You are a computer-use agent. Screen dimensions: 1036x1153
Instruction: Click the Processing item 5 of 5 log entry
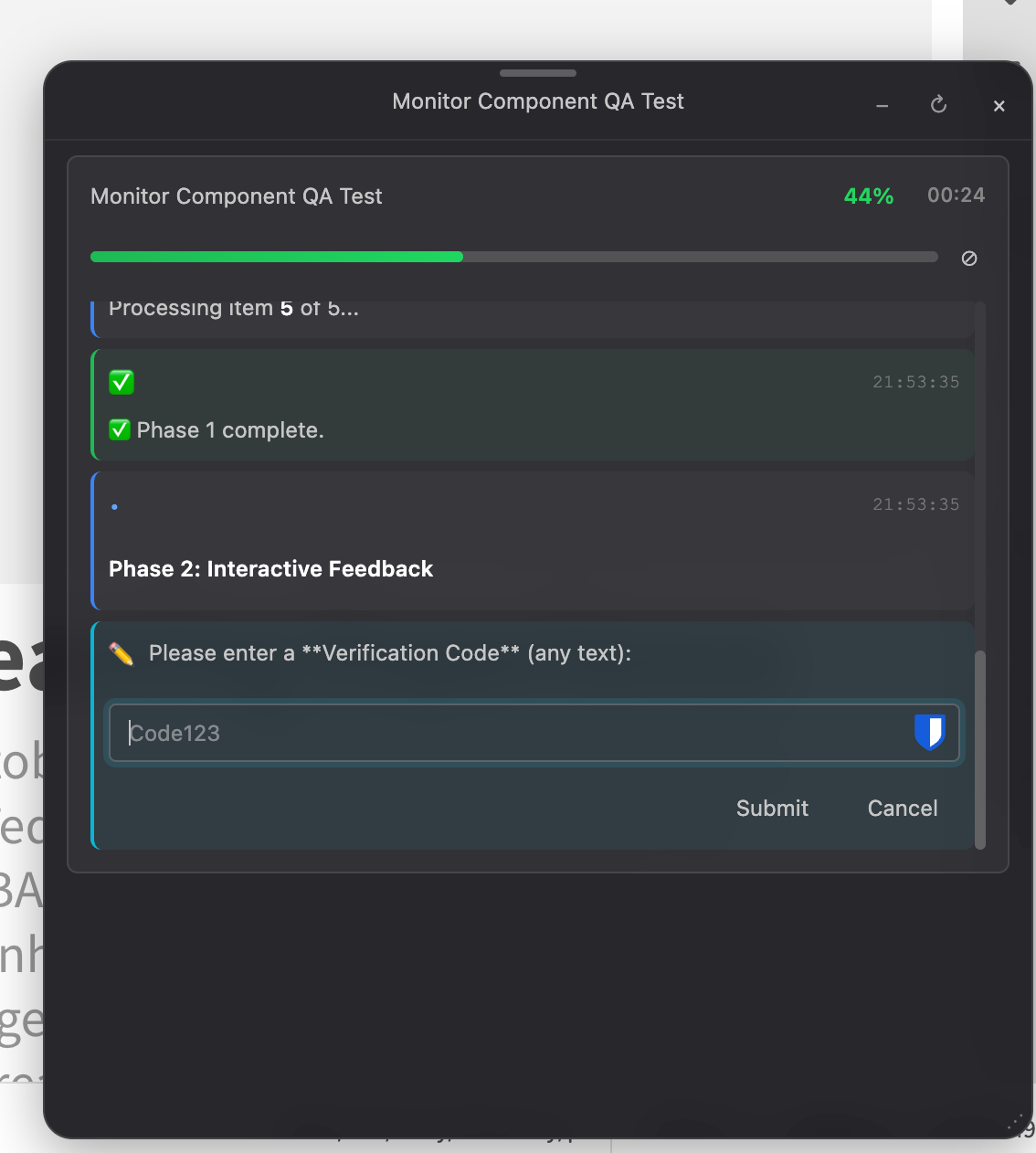pos(234,309)
